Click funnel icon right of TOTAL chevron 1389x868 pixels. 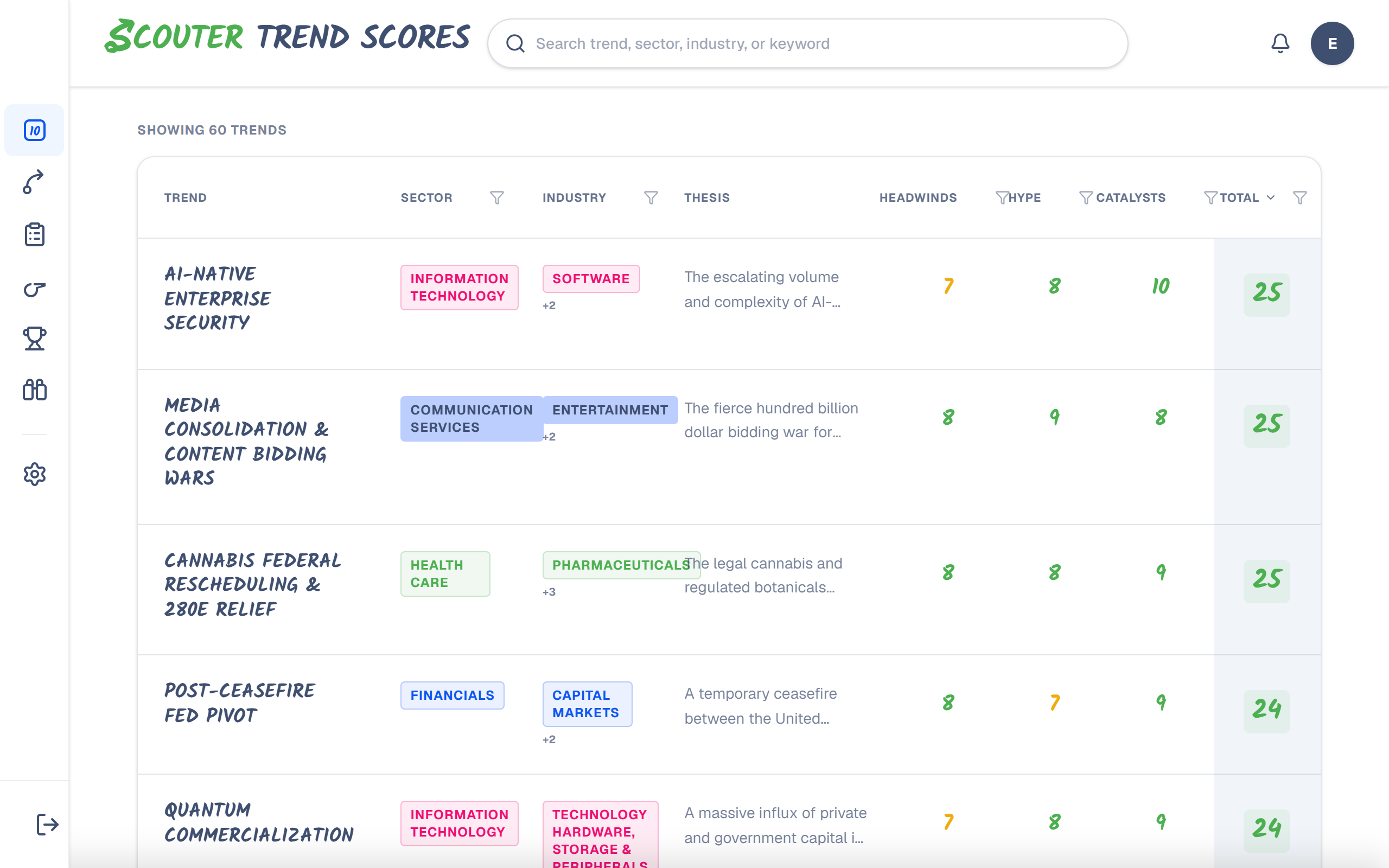pos(1300,197)
